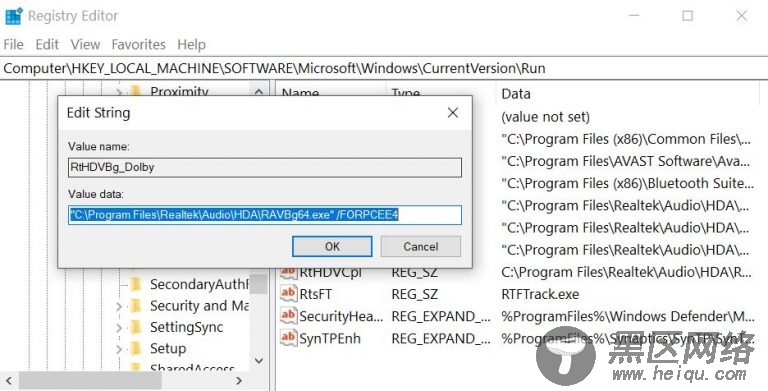Click the Registry Editor app icon
The width and height of the screenshot is (768, 391).
tap(13, 16)
